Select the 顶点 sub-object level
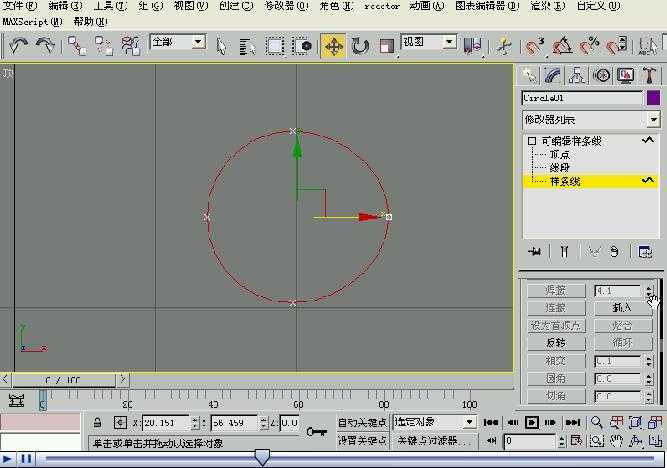667x468 pixels. pos(559,154)
